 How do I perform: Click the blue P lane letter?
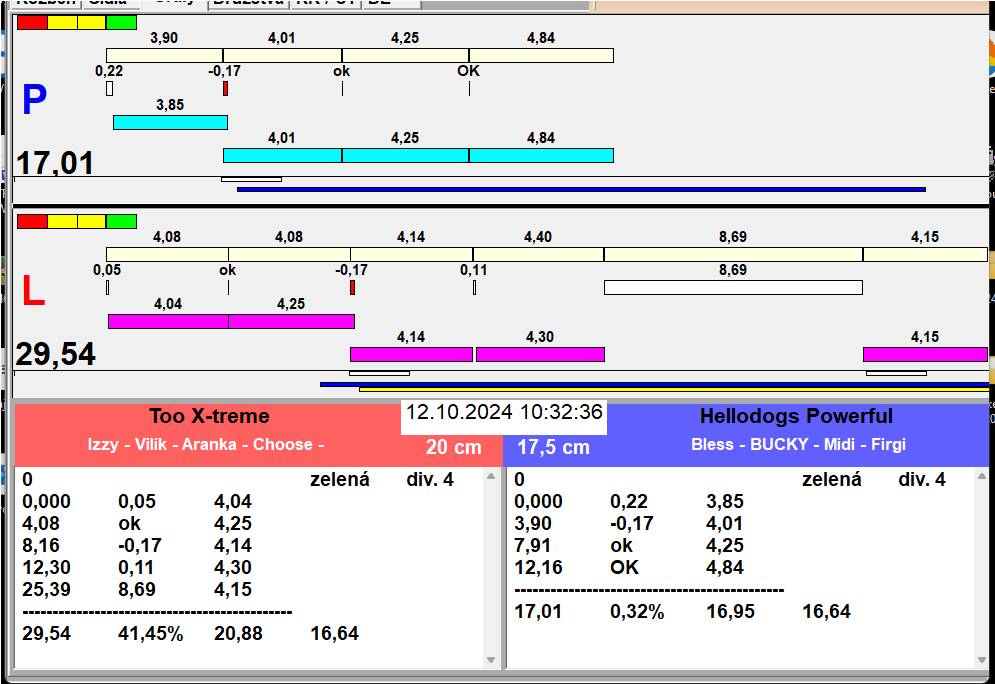(x=34, y=100)
